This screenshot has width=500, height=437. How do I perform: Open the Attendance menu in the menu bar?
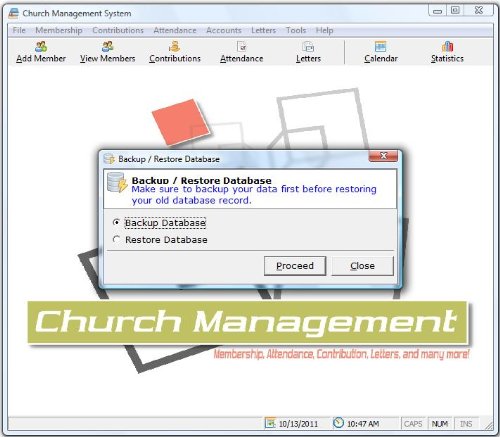(x=175, y=30)
